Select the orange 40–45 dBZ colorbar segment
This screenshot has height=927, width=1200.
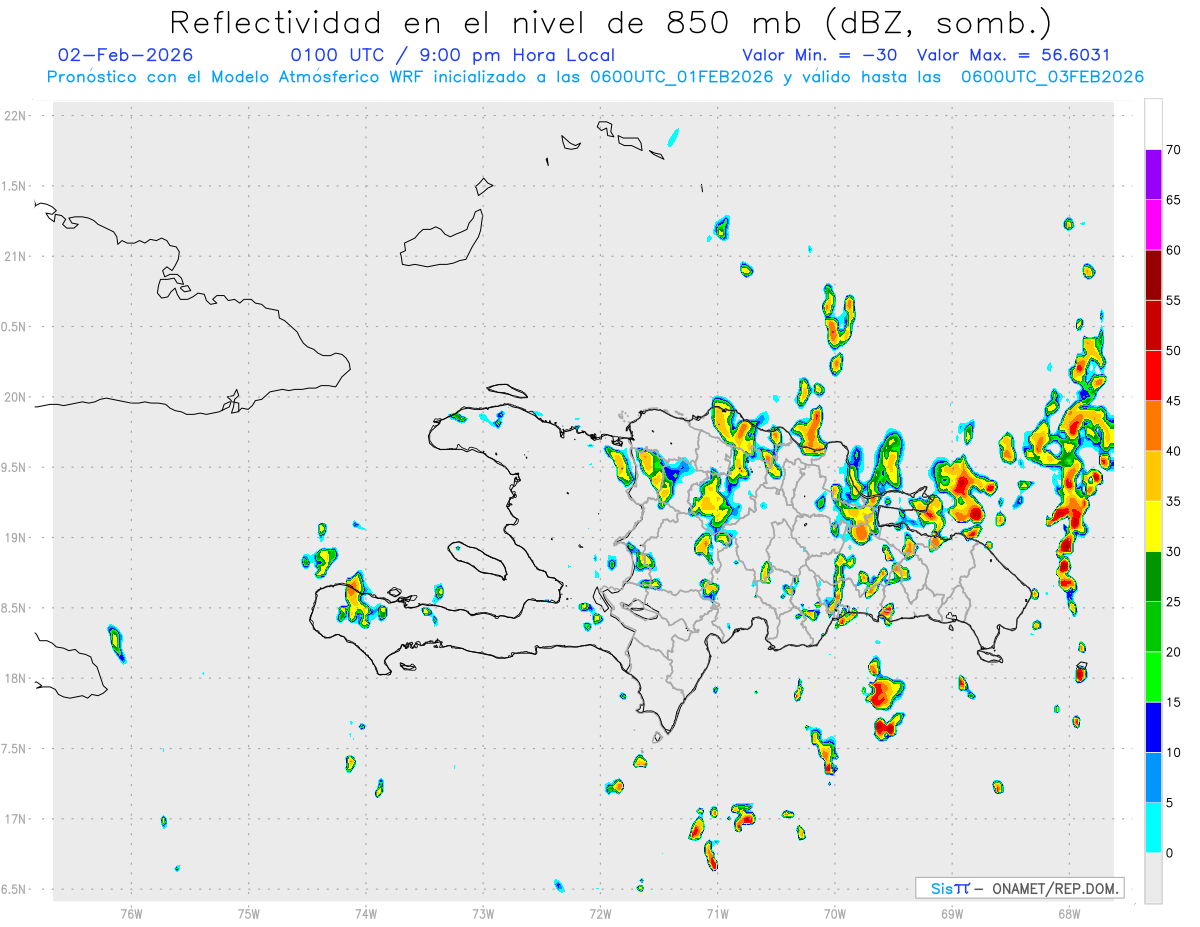1153,426
